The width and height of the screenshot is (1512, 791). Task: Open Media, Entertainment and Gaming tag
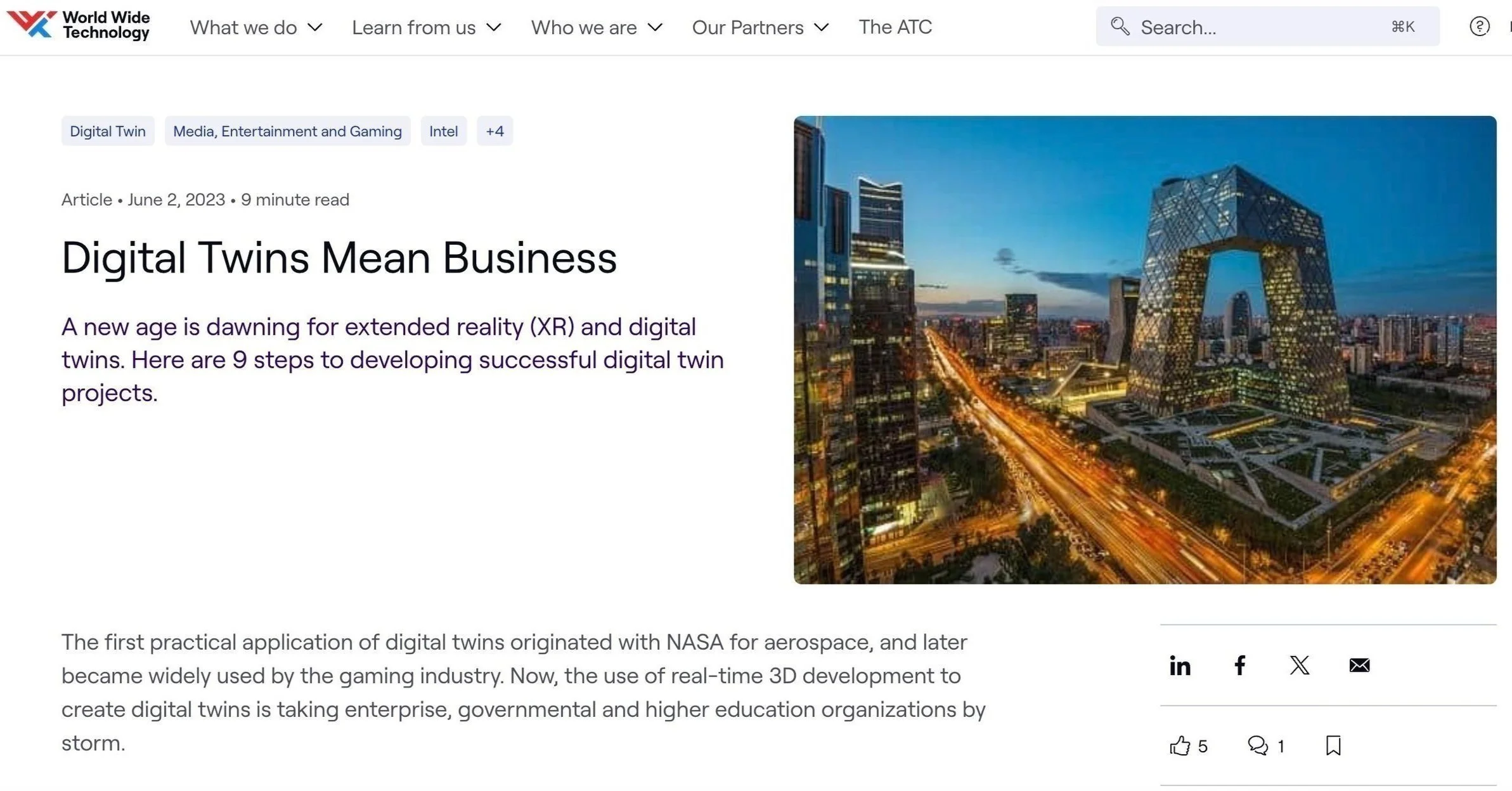287,131
